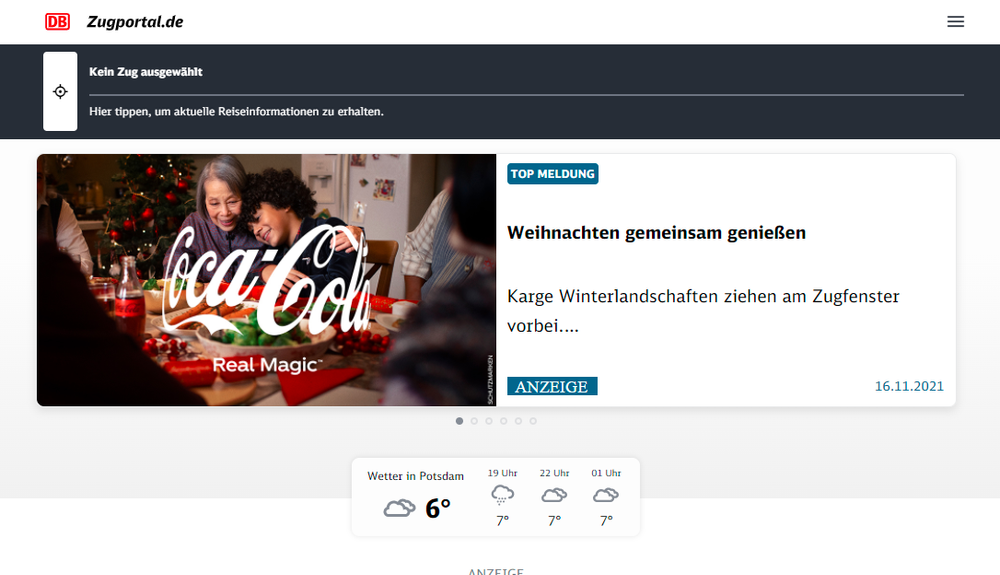Open the Coca-Cola Real Magic ad image
Image resolution: width=1000 pixels, height=575 pixels.
point(267,280)
